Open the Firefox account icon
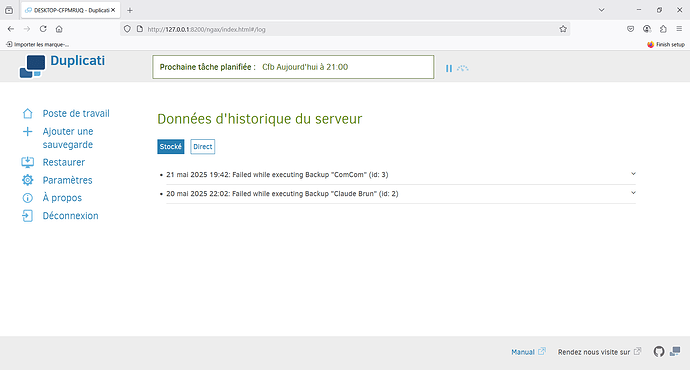Screen dimensions: 690x370 click(647, 29)
